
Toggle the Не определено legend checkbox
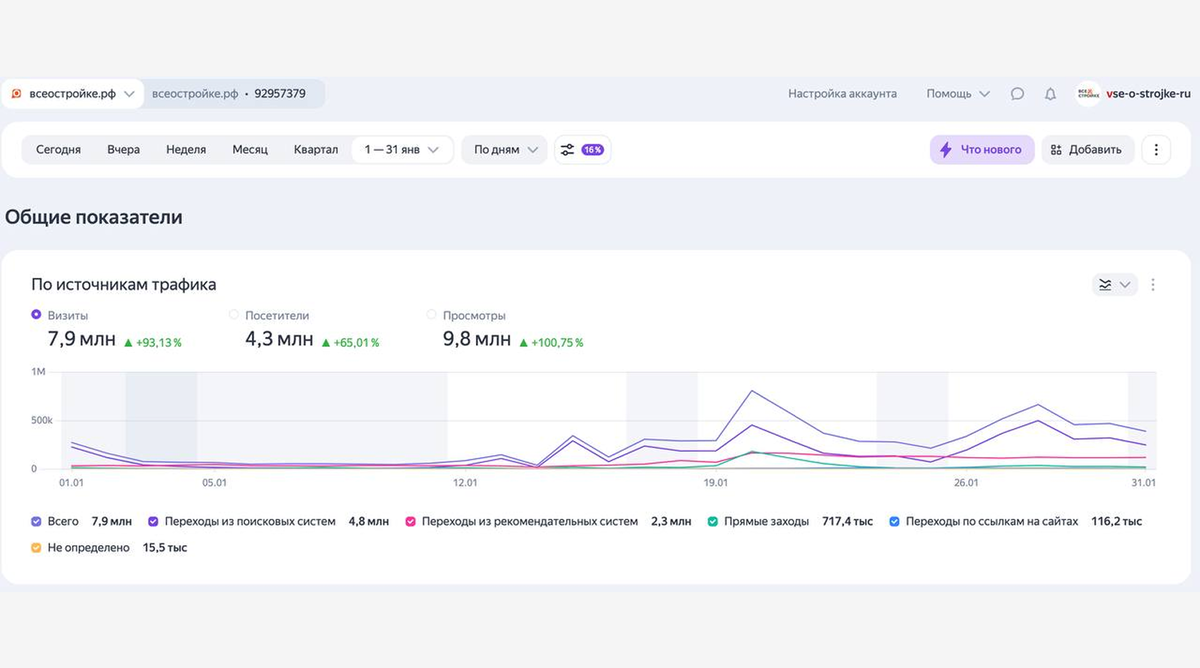(x=37, y=548)
